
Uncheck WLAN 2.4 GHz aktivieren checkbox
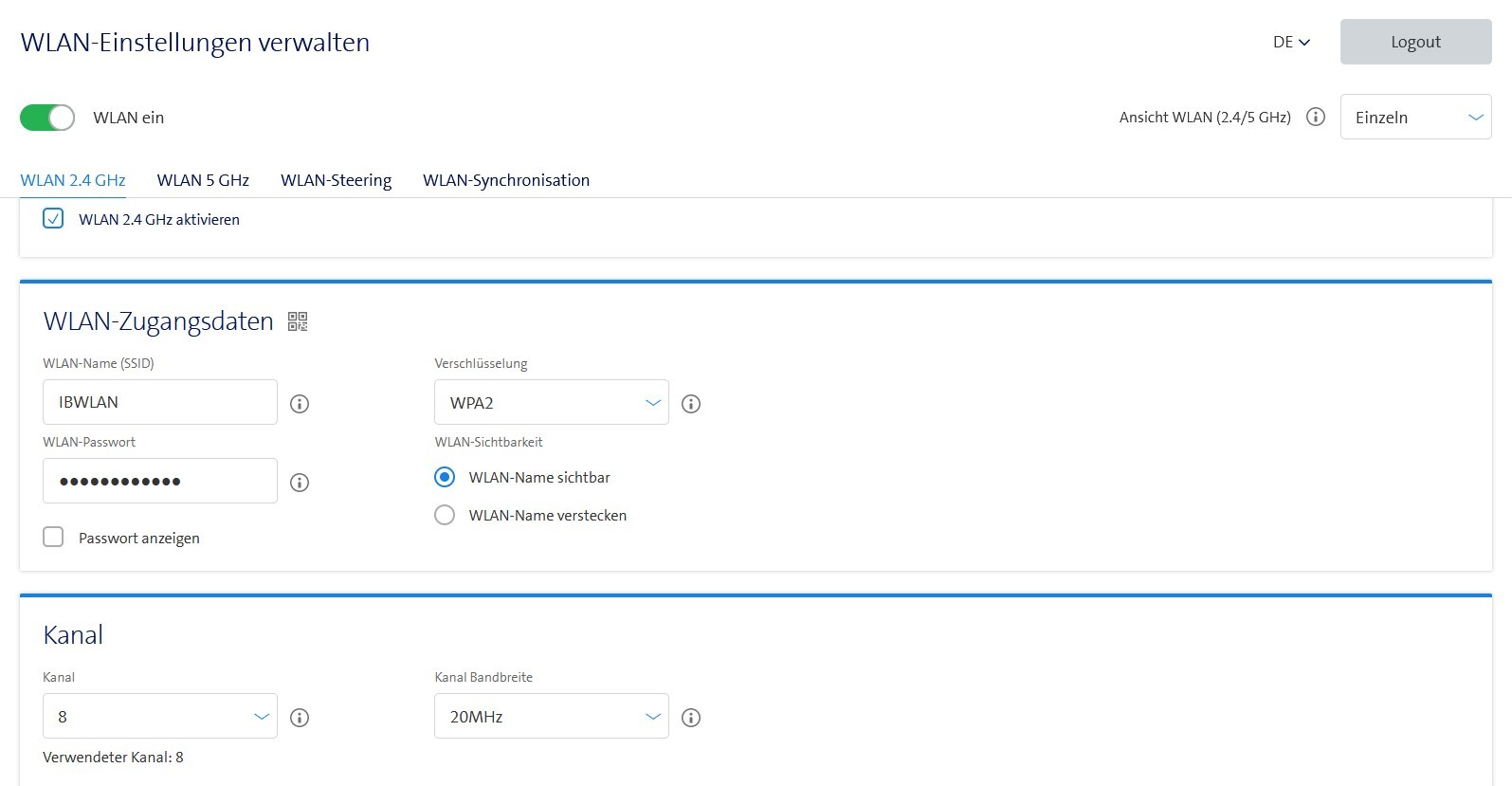(x=54, y=219)
